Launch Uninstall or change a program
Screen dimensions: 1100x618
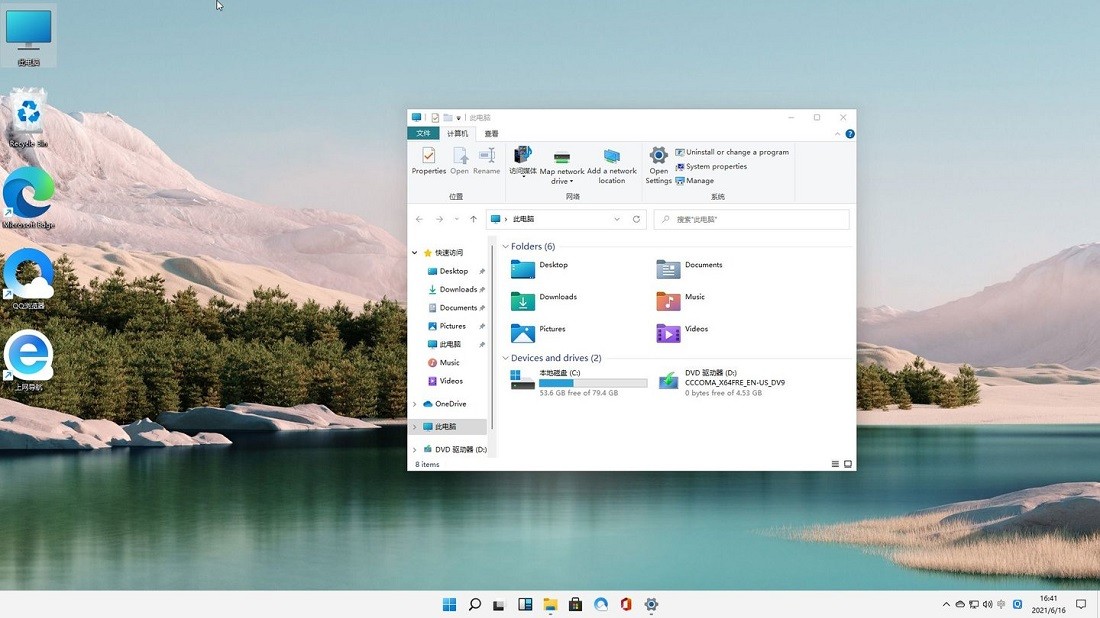(x=732, y=151)
